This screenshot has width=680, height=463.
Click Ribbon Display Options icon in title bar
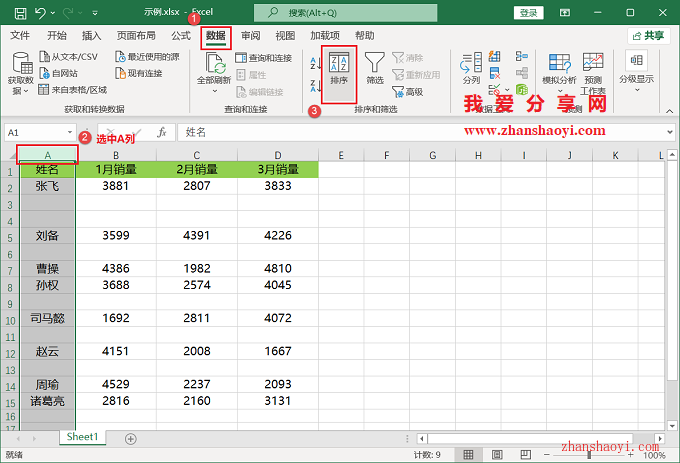(x=565, y=13)
